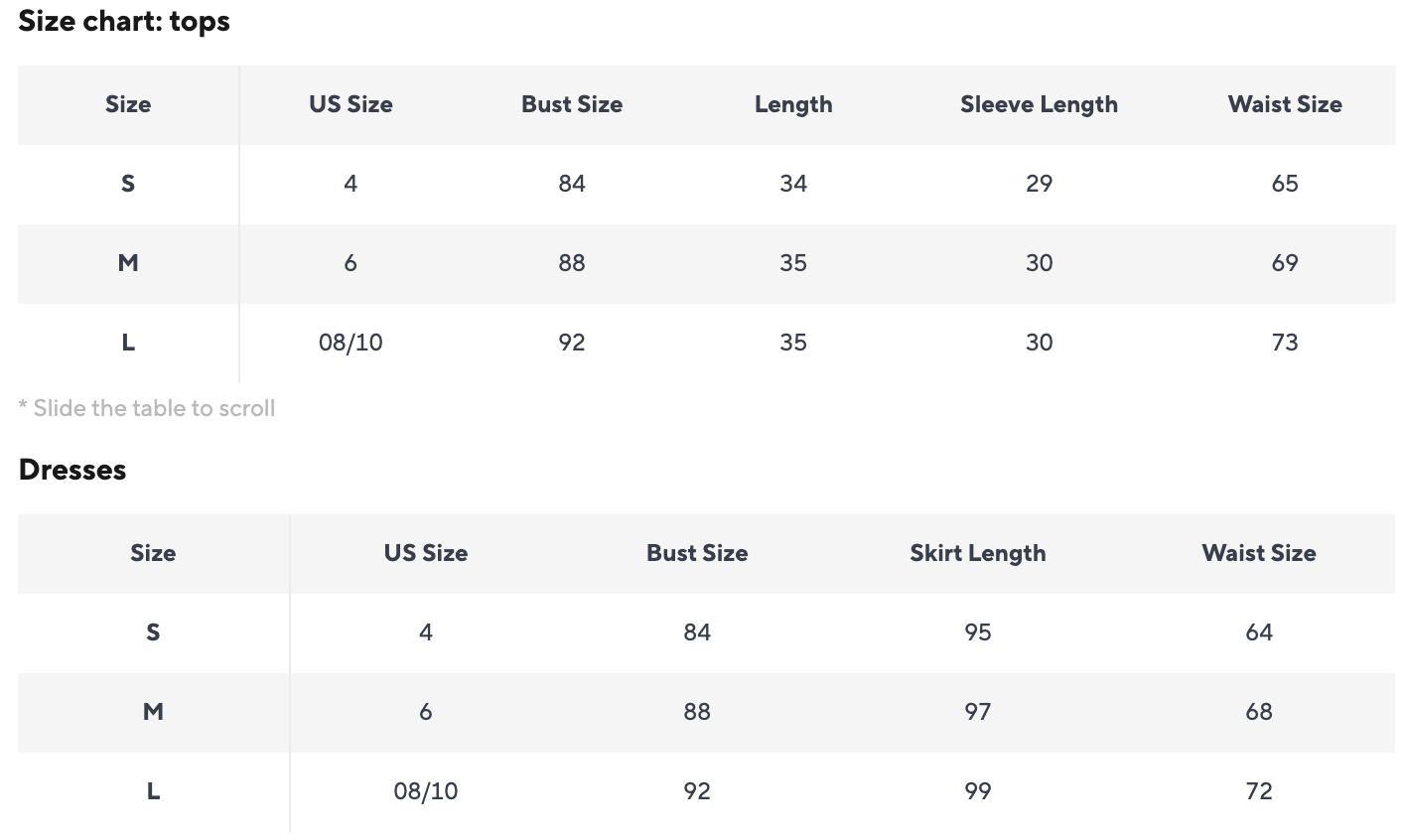This screenshot has height=840, width=1402.
Task: Click the Sleeve Length column header
Action: pos(1039,104)
